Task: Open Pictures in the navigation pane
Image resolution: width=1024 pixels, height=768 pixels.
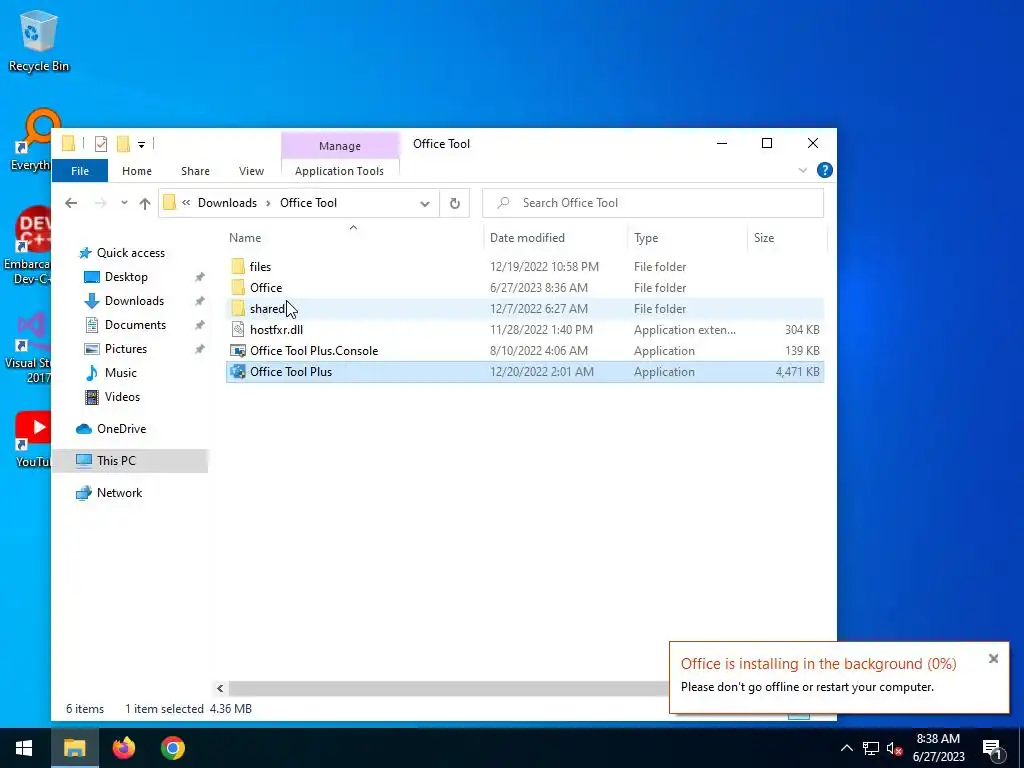Action: pyautogui.click(x=116, y=349)
